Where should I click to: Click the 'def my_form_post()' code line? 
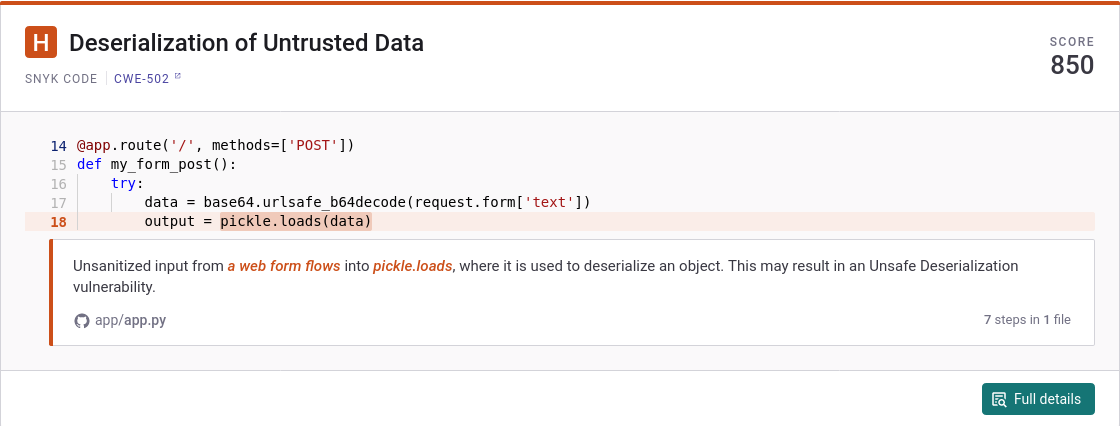click(156, 165)
